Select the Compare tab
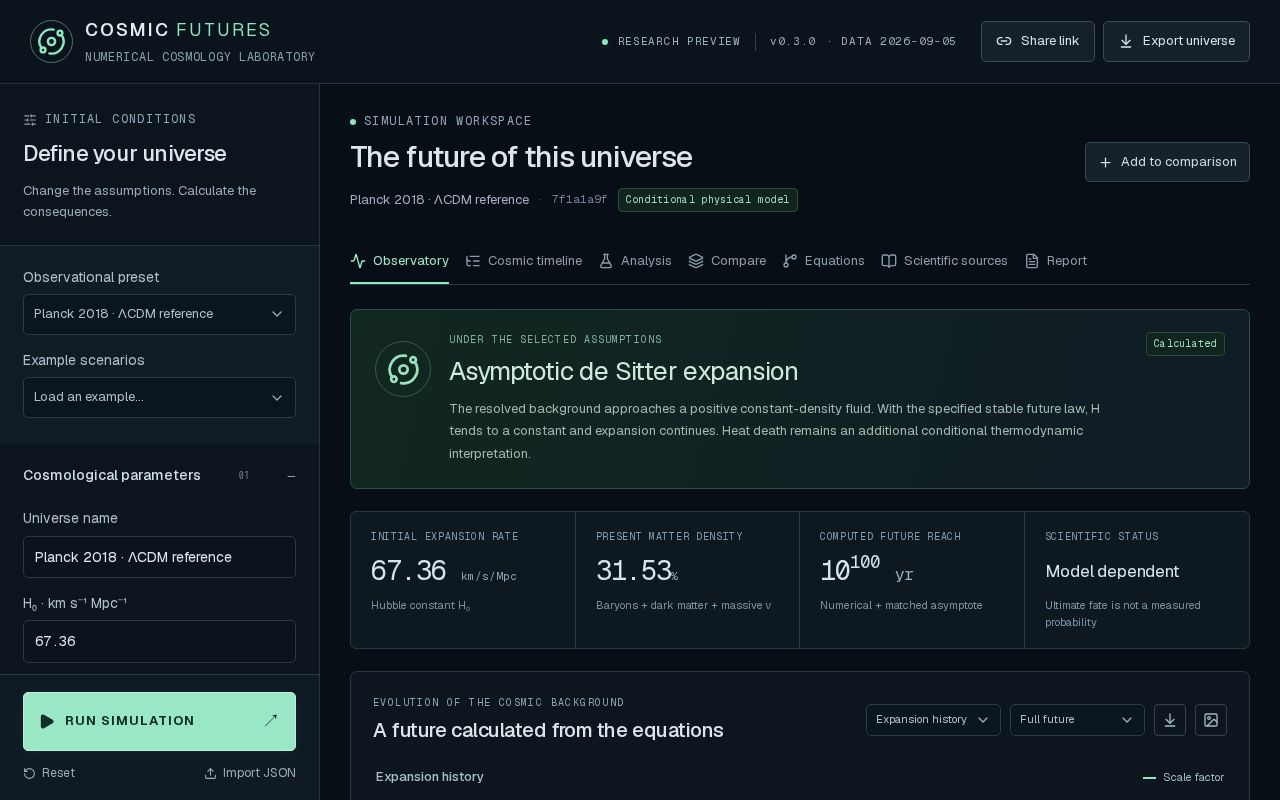Image resolution: width=1280 pixels, height=800 pixels. coord(727,261)
